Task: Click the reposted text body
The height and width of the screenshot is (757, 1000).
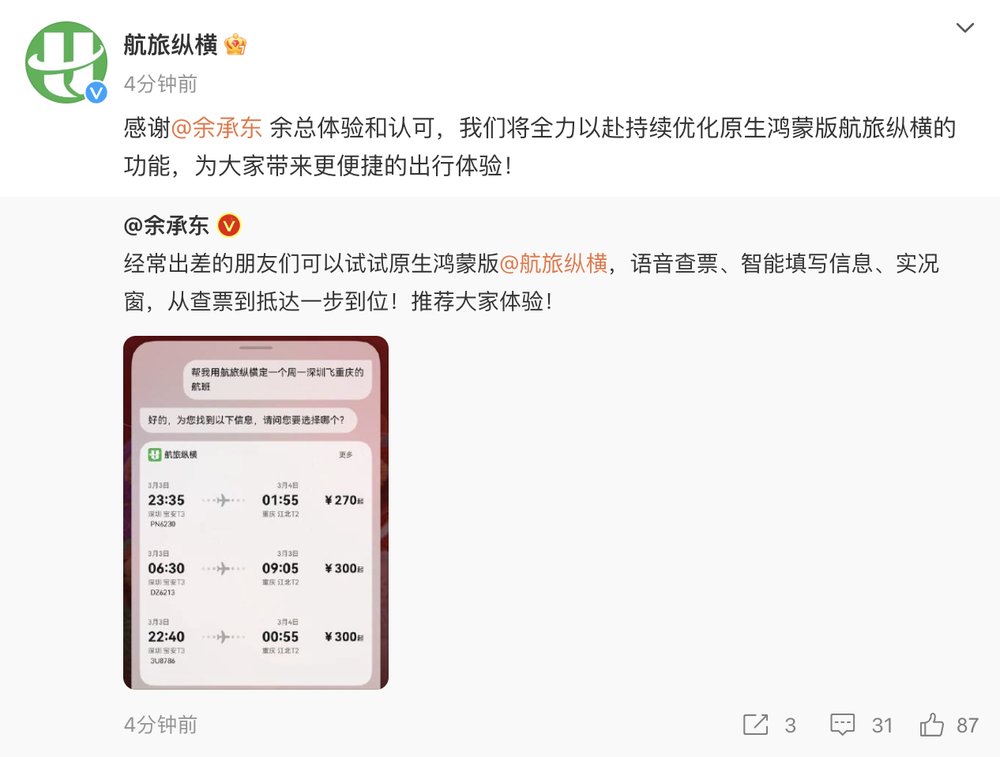Action: tap(531, 282)
